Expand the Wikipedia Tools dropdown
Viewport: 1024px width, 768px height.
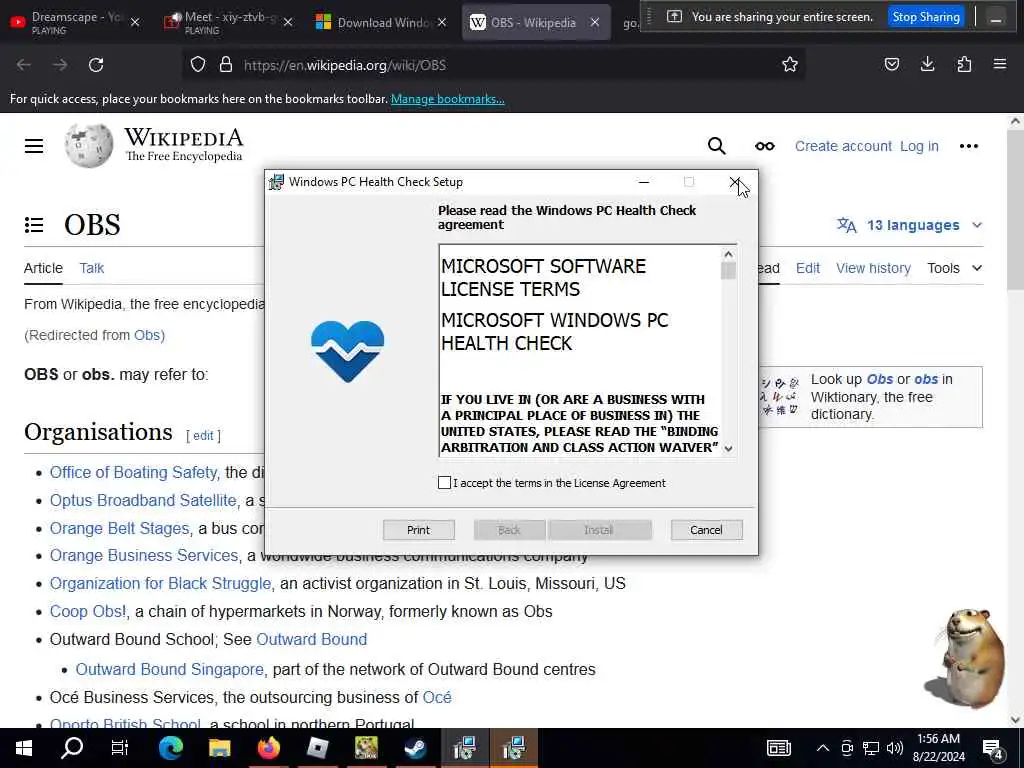click(x=954, y=268)
